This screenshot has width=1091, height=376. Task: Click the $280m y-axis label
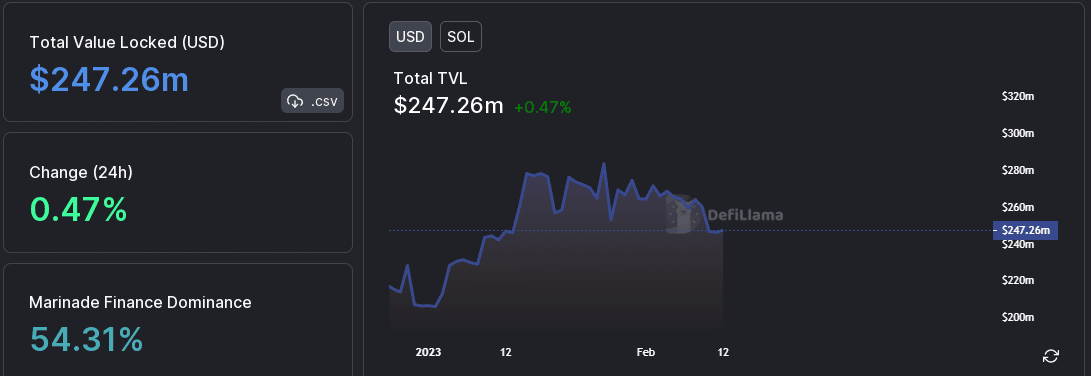[x=1018, y=170]
